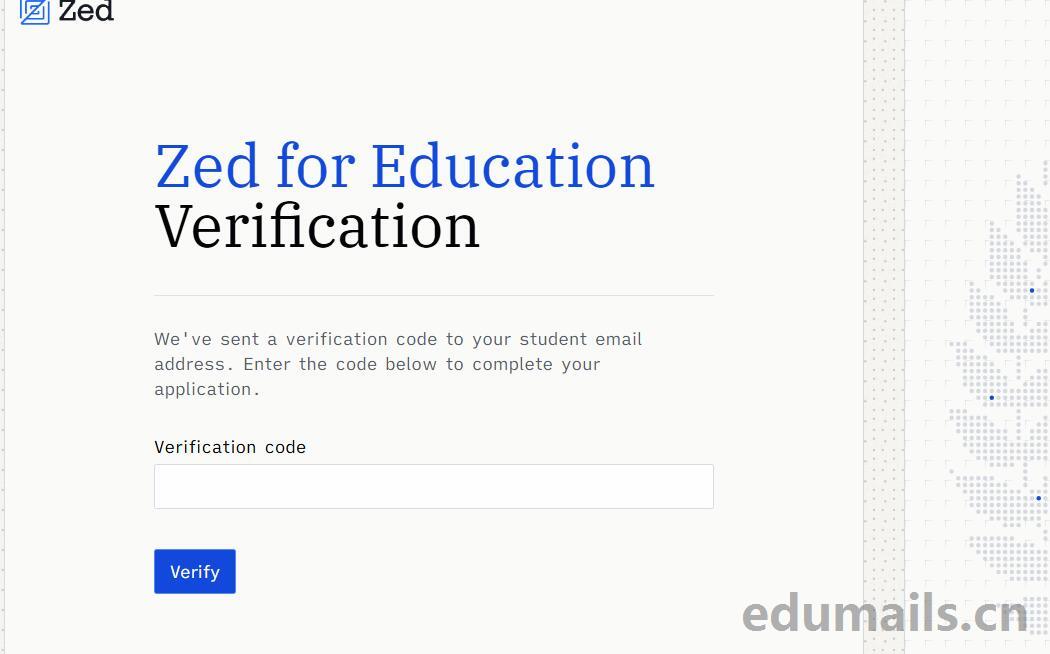
Task: Click the "Verification code" field label
Action: pos(230,447)
